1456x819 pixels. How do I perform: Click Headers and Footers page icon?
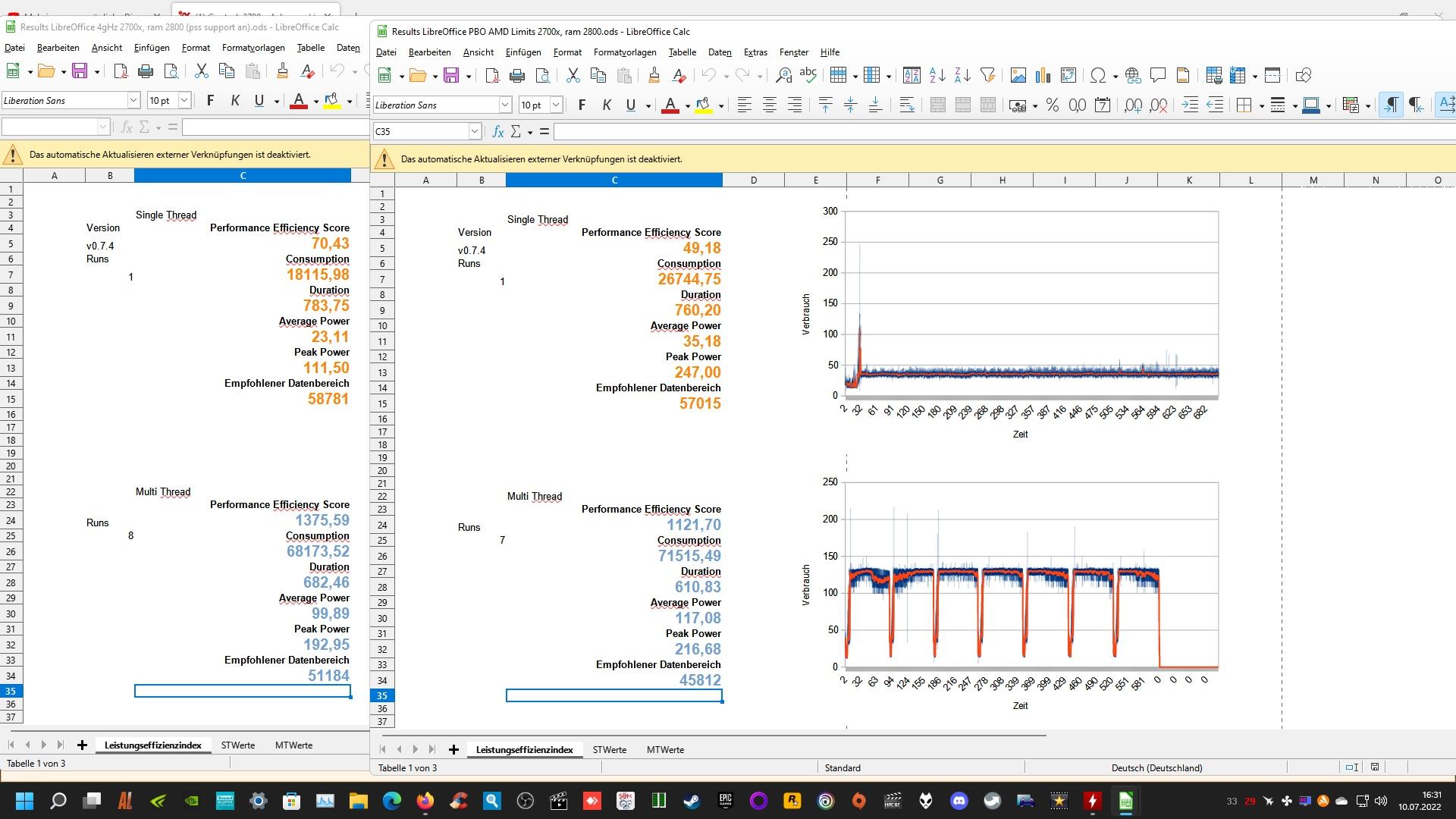coord(1183,75)
